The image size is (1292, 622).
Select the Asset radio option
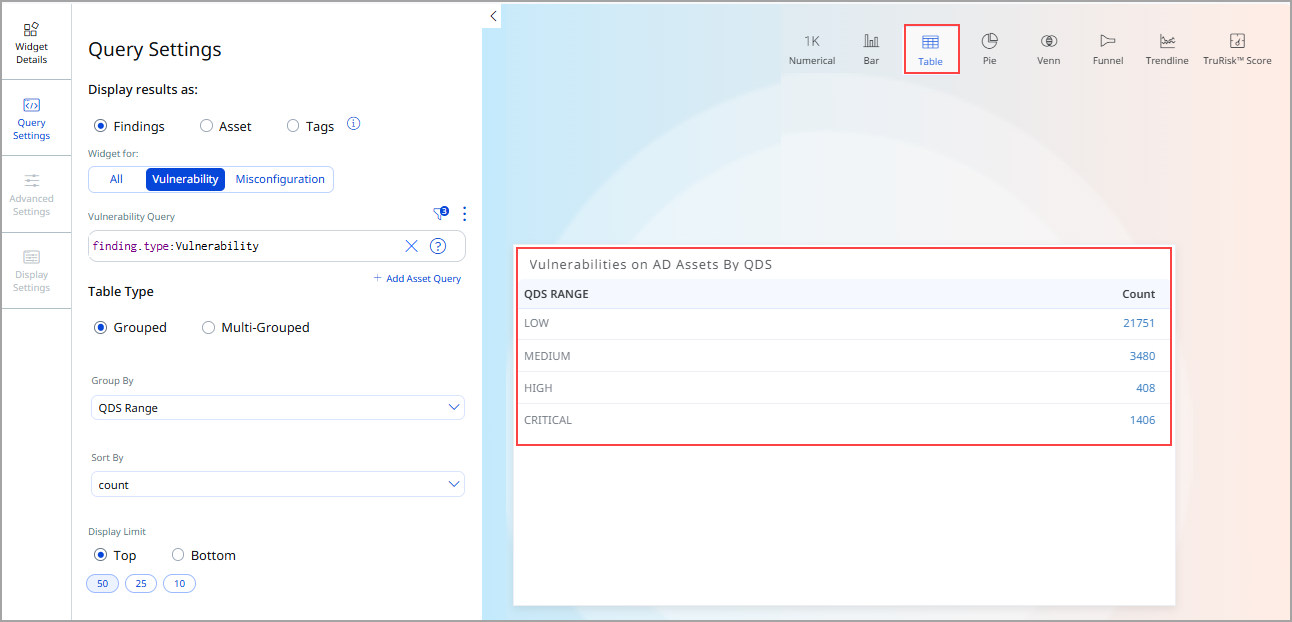click(226, 126)
